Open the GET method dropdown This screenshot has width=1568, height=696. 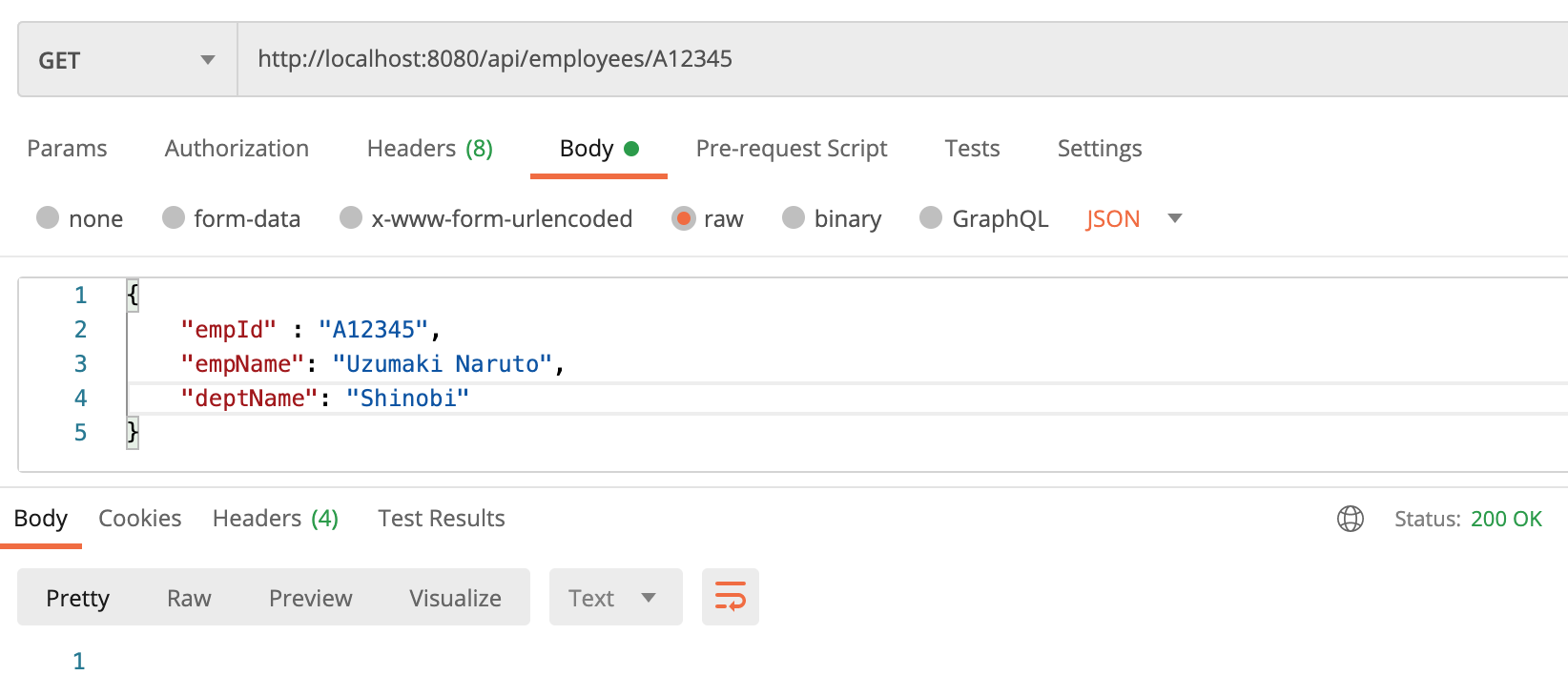click(x=127, y=60)
